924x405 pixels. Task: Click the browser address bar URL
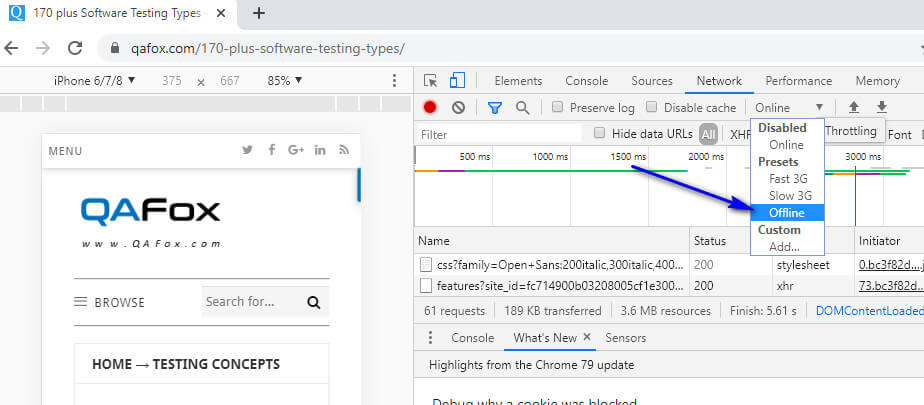[268, 48]
